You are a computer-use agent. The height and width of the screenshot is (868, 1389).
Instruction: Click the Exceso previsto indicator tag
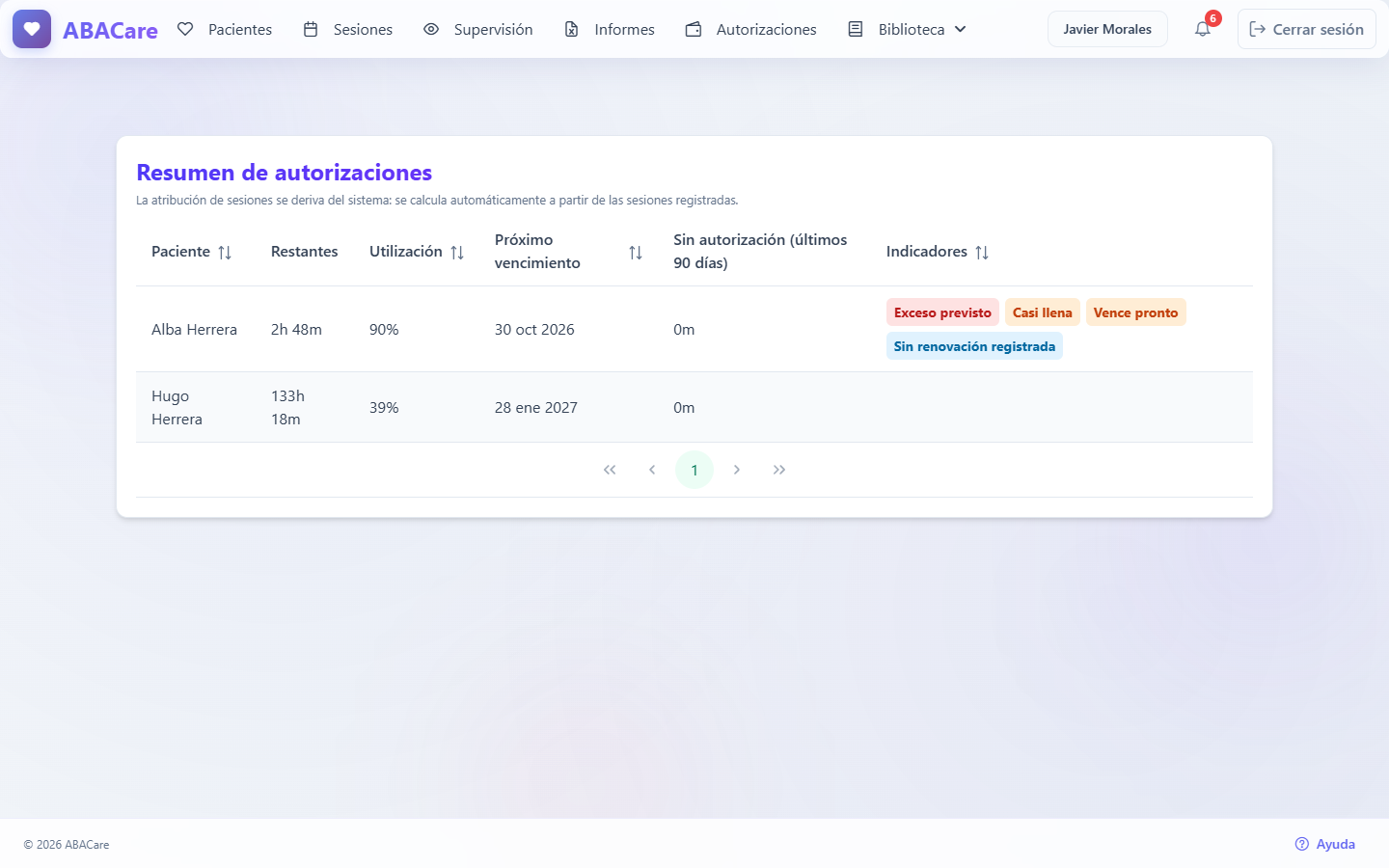tap(942, 312)
